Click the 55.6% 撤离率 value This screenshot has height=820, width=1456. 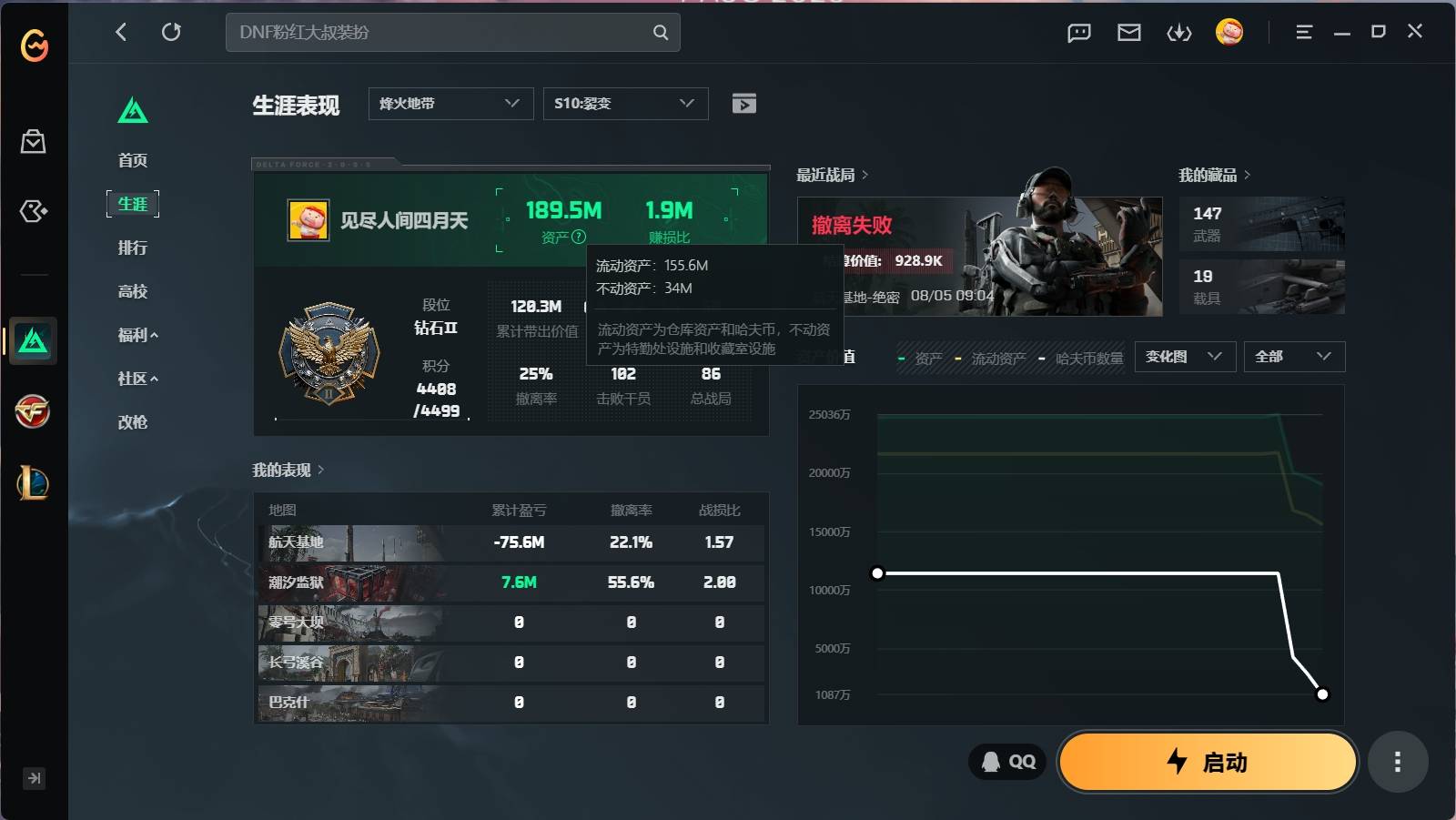(631, 582)
